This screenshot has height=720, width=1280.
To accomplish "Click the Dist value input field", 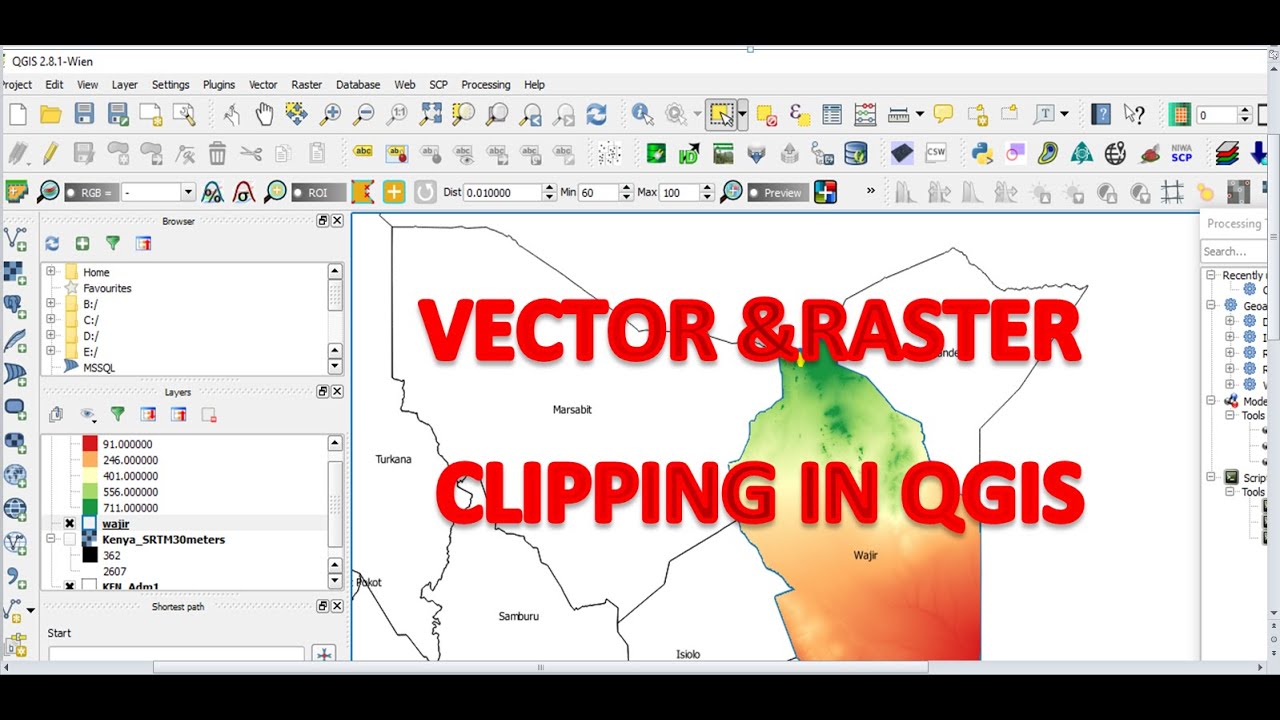I will pyautogui.click(x=503, y=192).
